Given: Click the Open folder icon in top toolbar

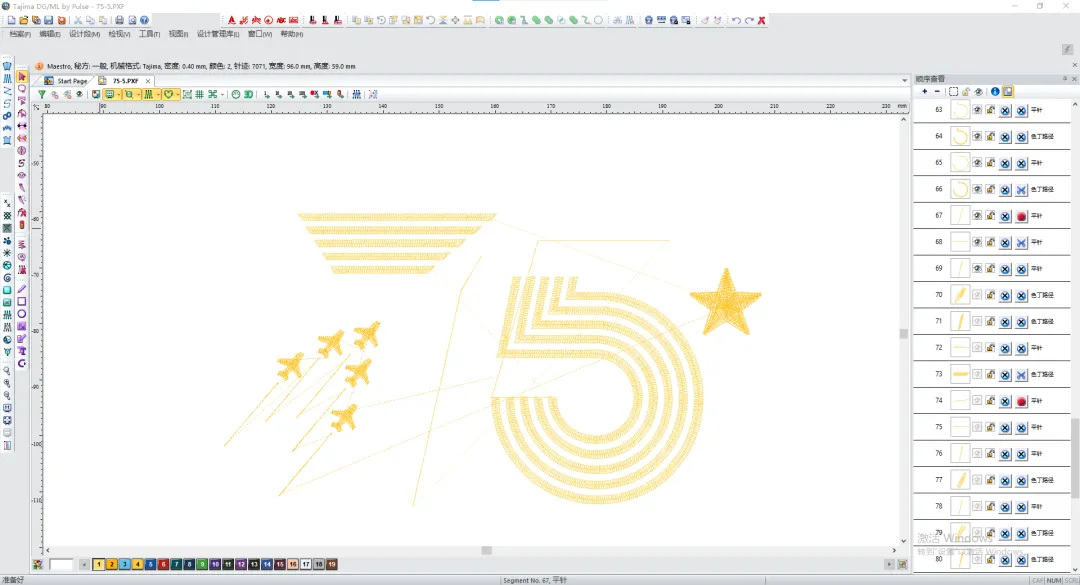Looking at the screenshot, I should tap(23, 20).
